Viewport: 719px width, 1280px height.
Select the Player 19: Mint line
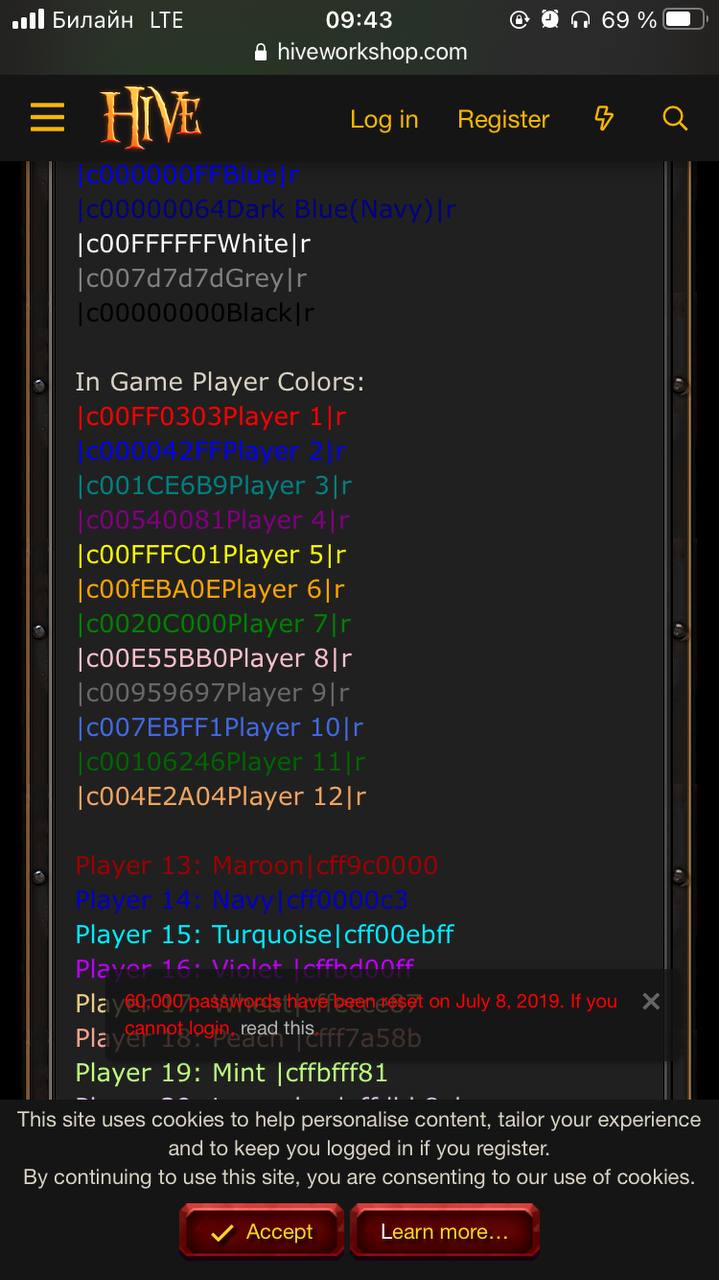coord(232,1073)
